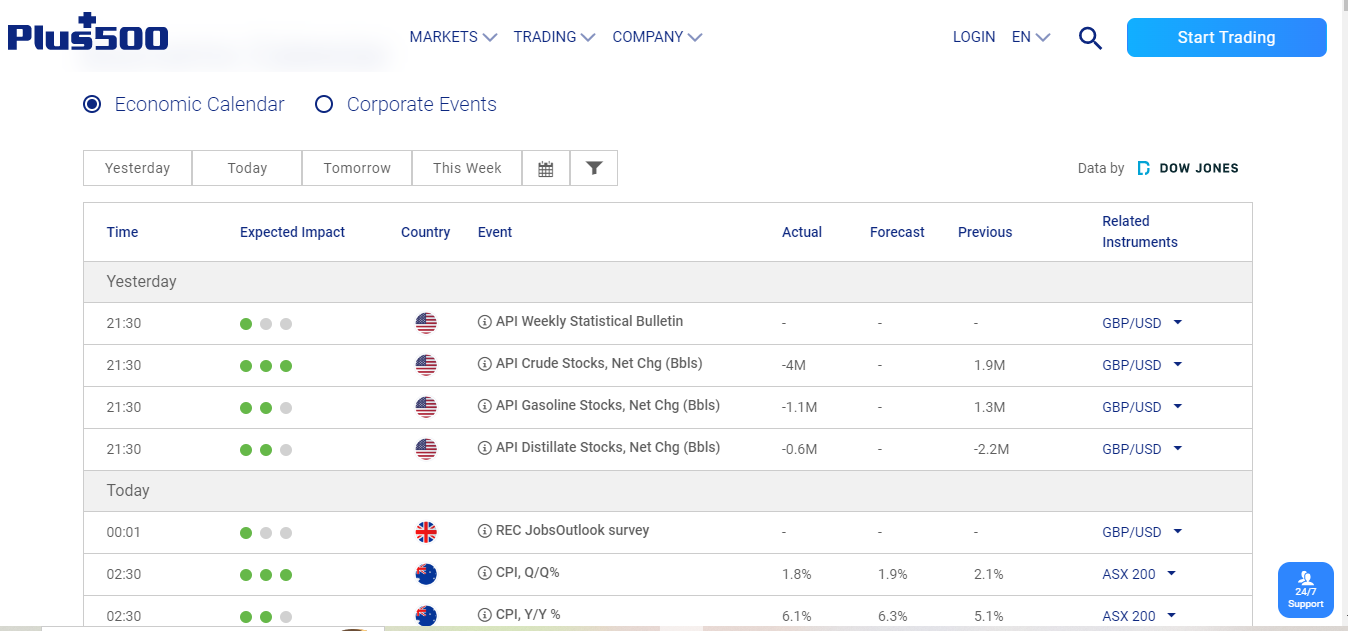Expand the TRADING menu
This screenshot has width=1348, height=631.
coord(554,37)
